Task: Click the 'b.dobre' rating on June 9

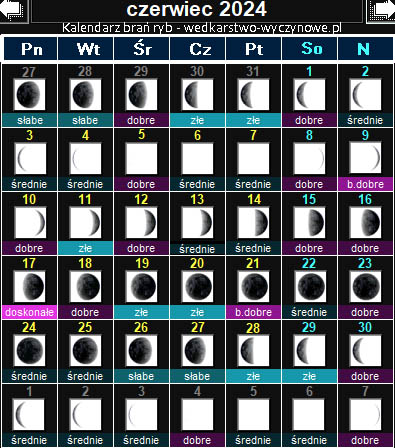Action: [365, 184]
